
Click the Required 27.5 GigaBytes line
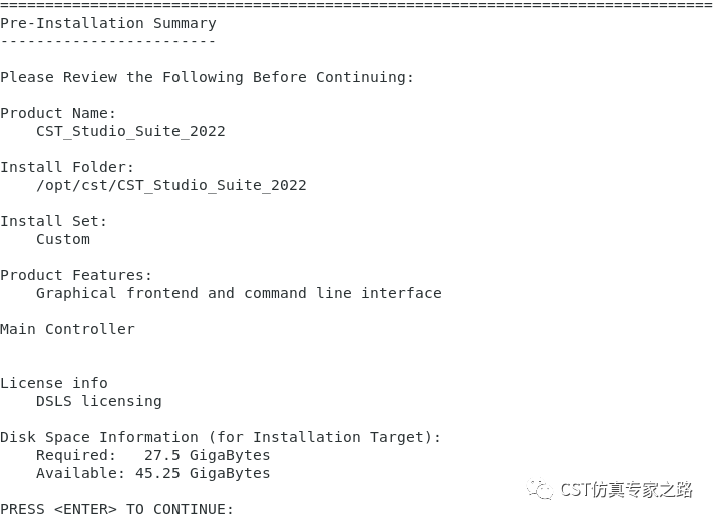coord(153,455)
